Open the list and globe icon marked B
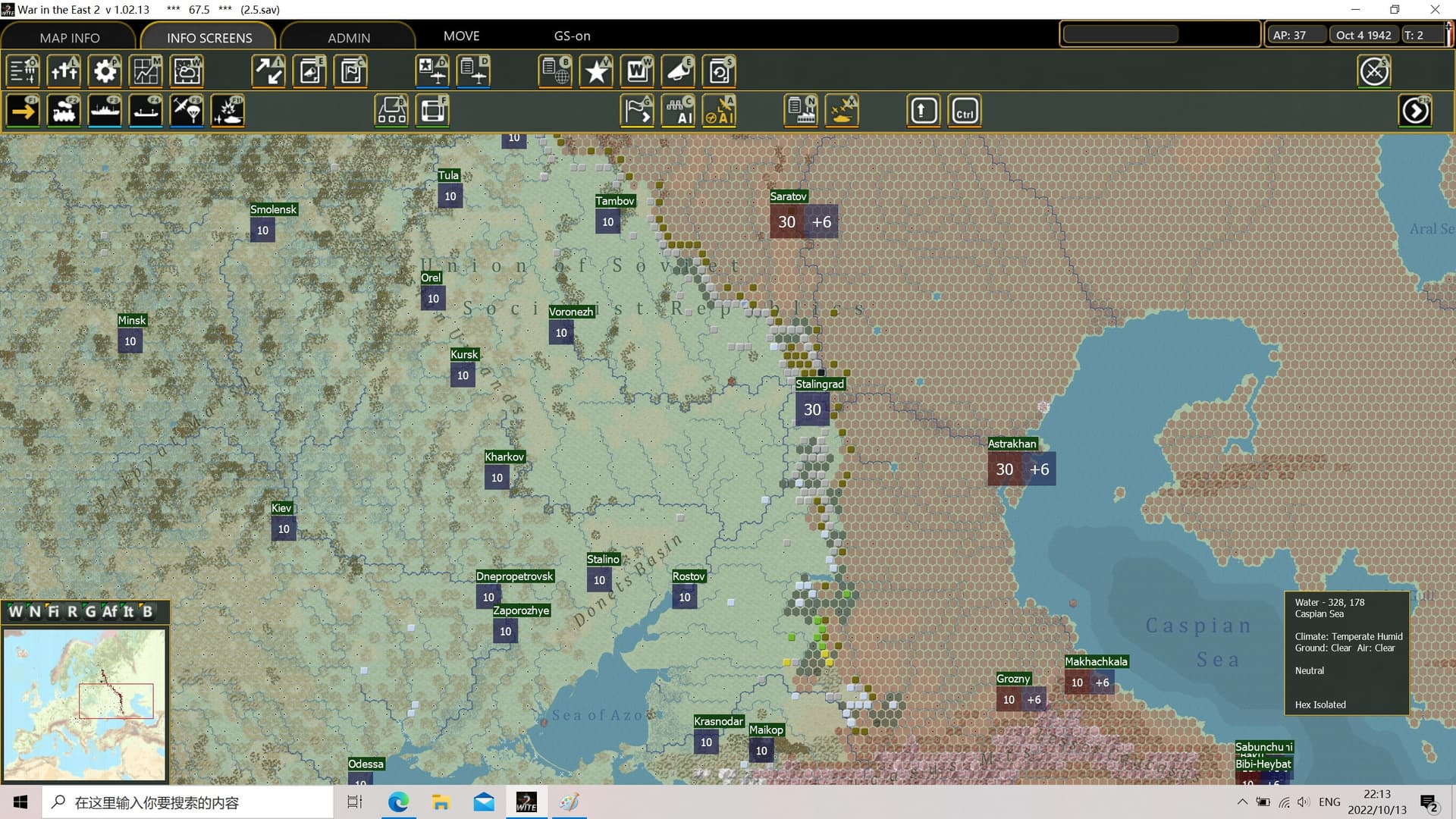Screen dimensions: 1456x819 556,71
